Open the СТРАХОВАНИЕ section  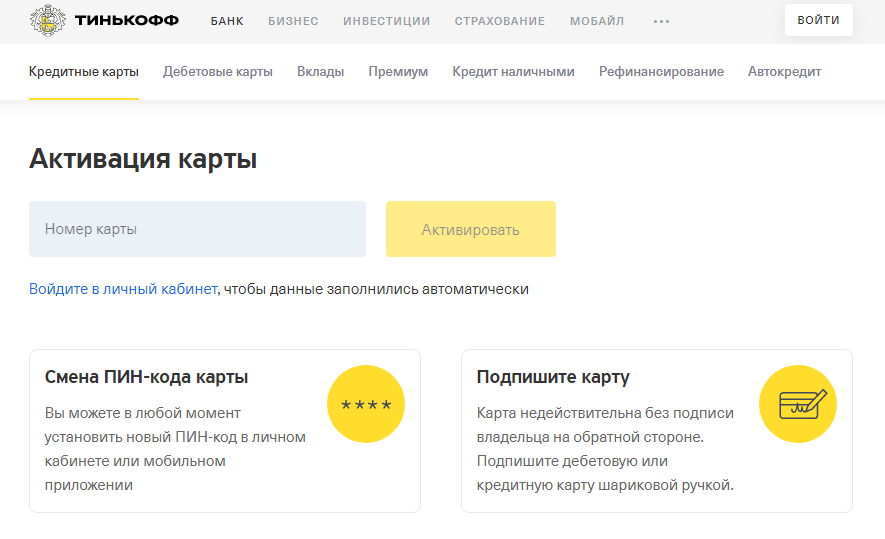pyautogui.click(x=500, y=21)
